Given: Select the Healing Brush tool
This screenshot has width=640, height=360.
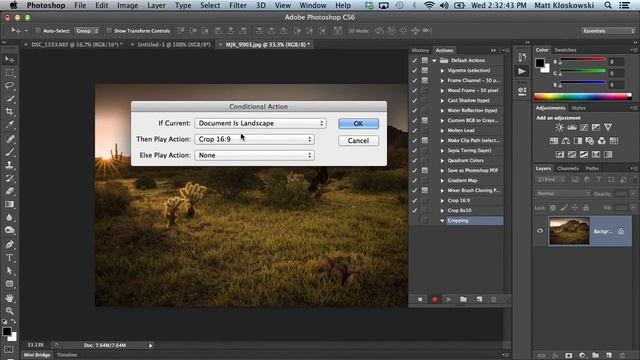Looking at the screenshot, I should pos(9,139).
